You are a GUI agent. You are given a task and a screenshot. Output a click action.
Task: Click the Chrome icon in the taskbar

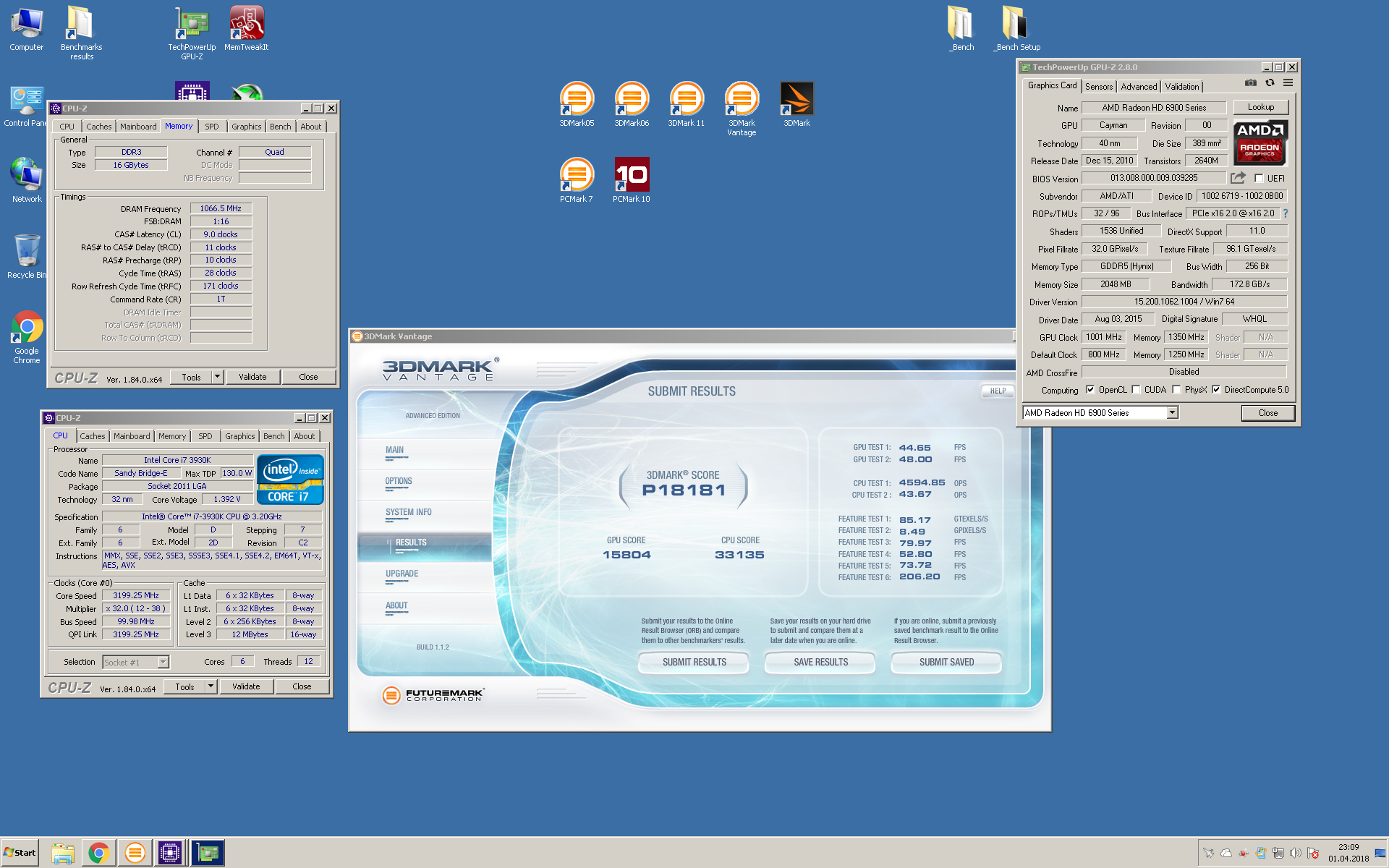99,853
